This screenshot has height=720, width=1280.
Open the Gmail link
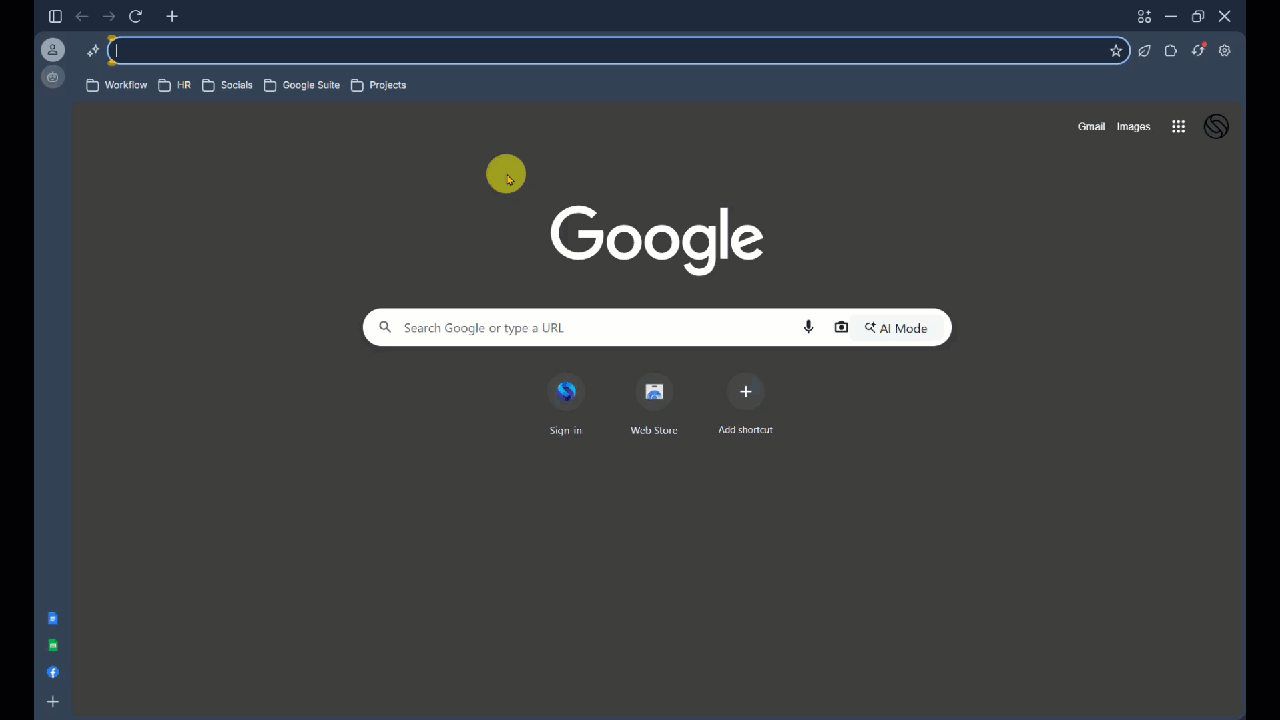1091,127
